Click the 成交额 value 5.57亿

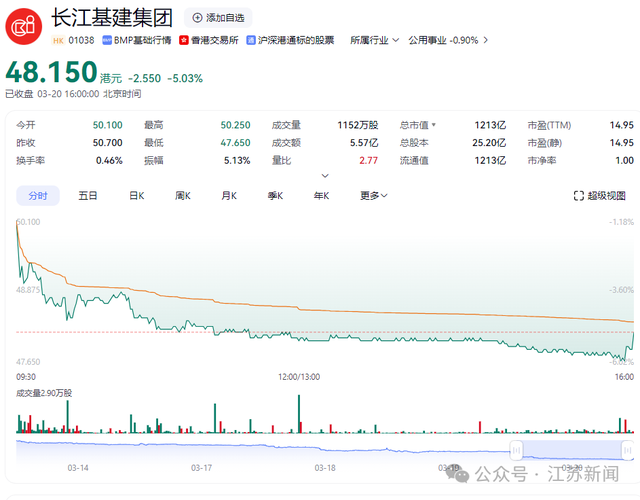click(364, 142)
